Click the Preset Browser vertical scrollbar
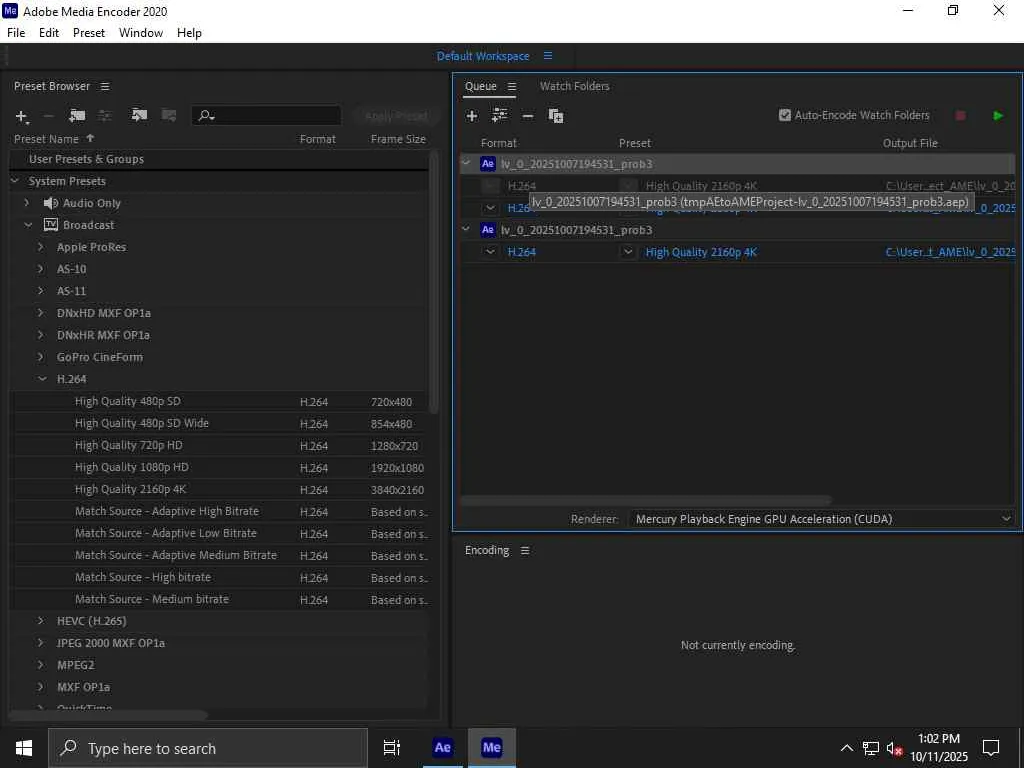The height and width of the screenshot is (768, 1024). (434, 281)
